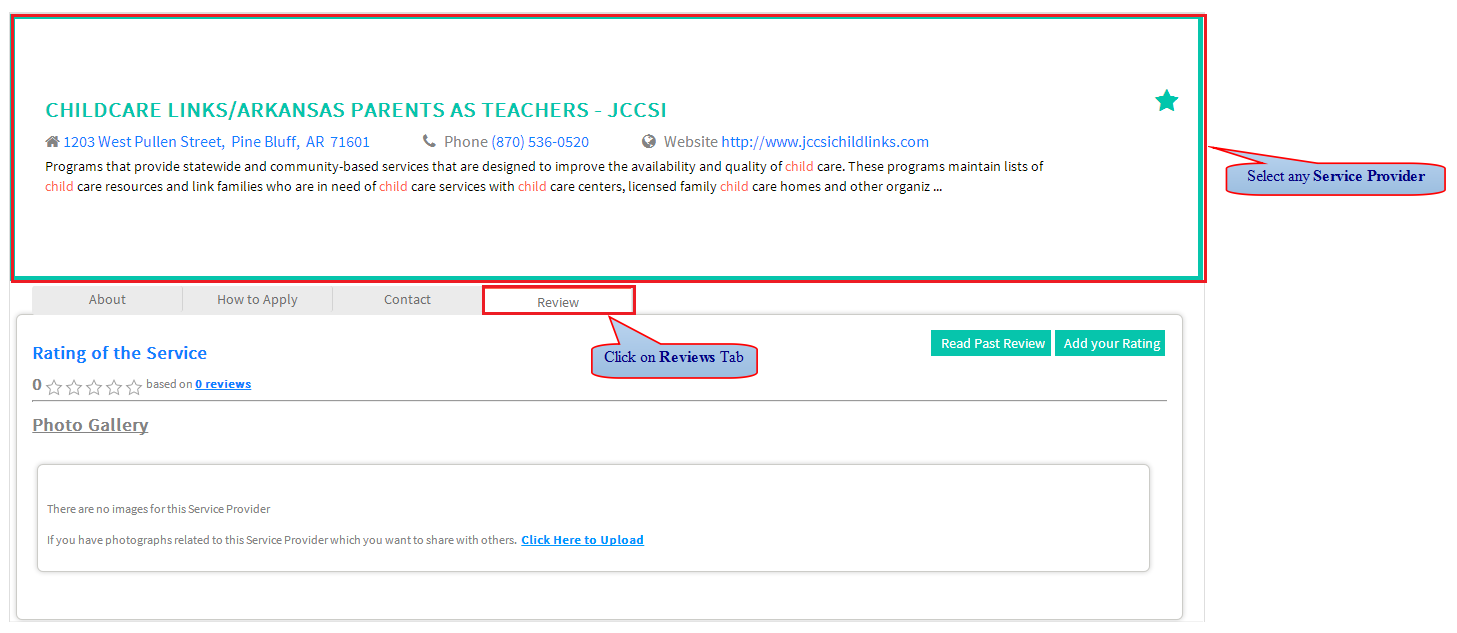Click the website globe icon
Viewport: 1457px width, 633px height.
[x=649, y=142]
